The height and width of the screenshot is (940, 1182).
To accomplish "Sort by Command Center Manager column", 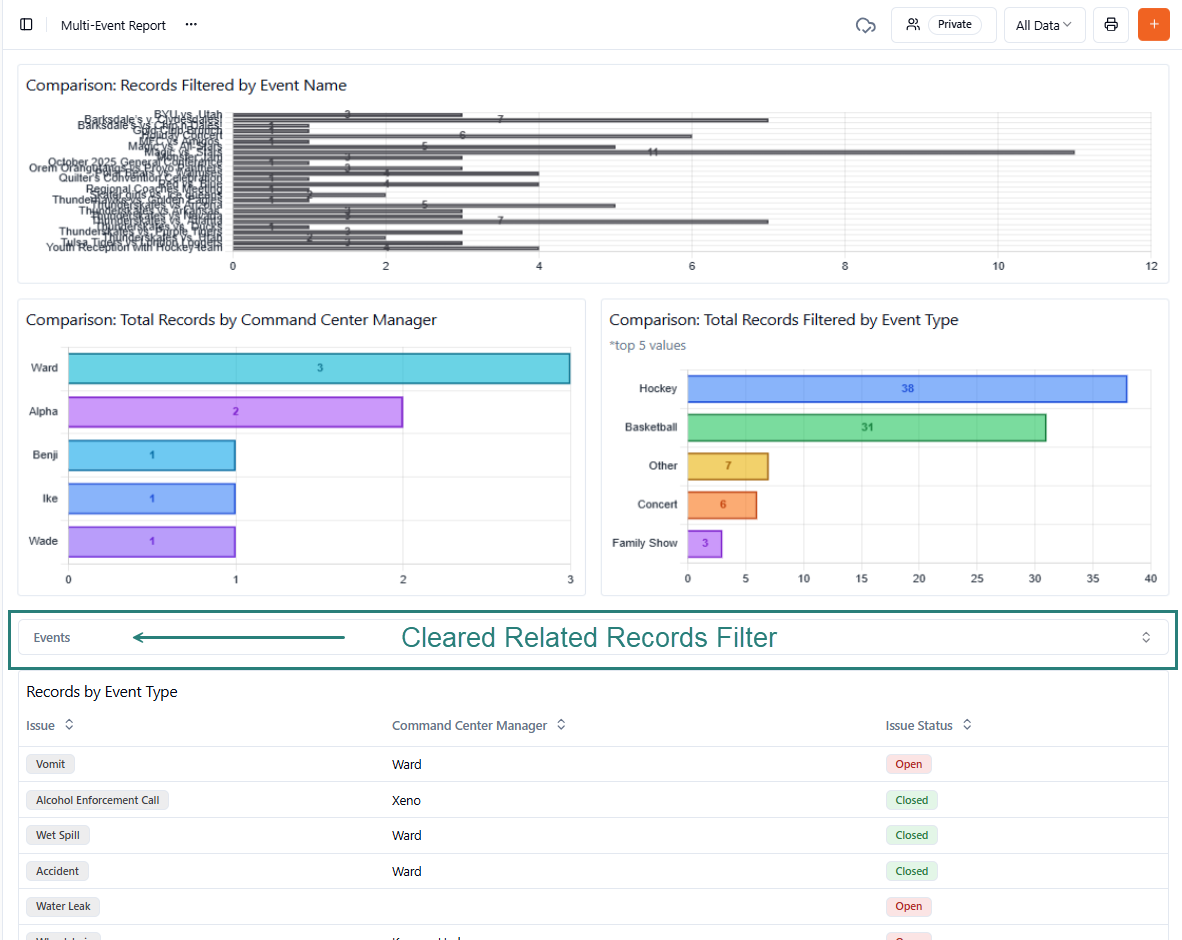I will click(561, 725).
